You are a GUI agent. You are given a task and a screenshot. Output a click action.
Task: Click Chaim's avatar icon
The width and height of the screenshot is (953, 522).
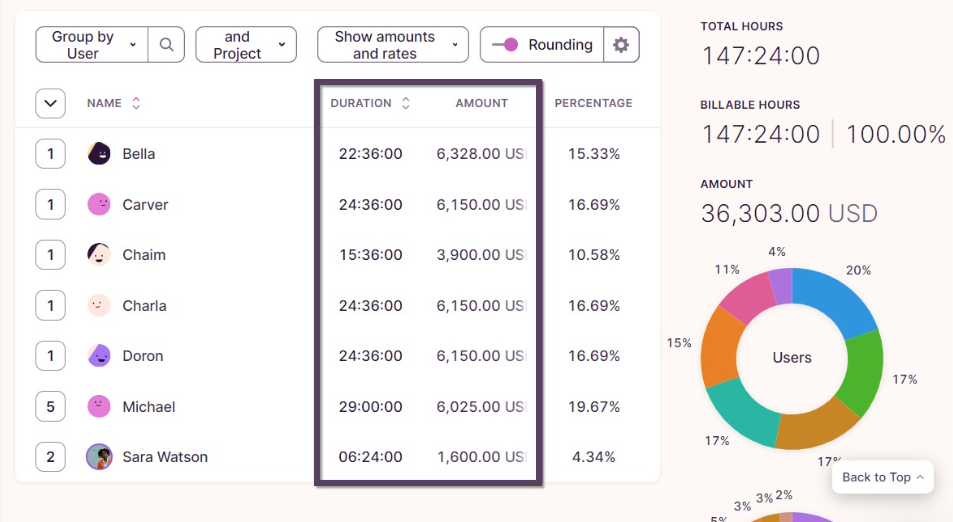[x=99, y=255]
